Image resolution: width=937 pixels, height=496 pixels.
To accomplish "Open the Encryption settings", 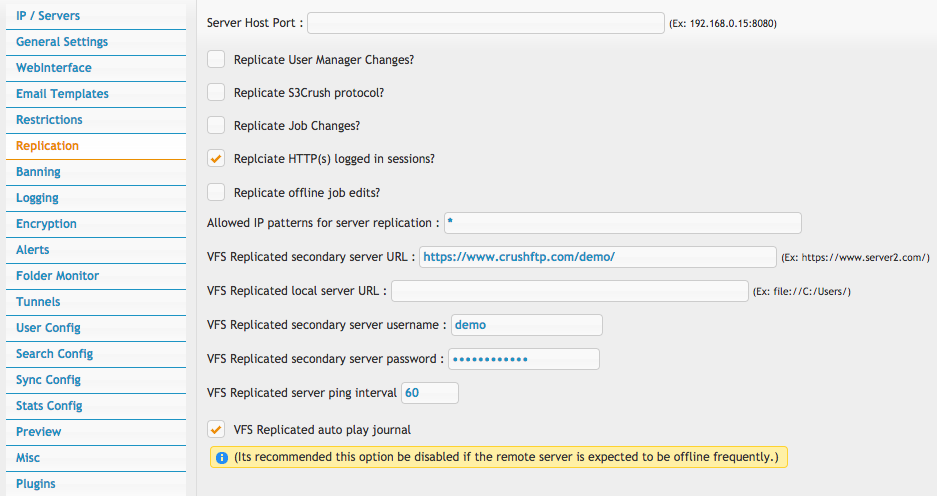I will [x=96, y=224].
